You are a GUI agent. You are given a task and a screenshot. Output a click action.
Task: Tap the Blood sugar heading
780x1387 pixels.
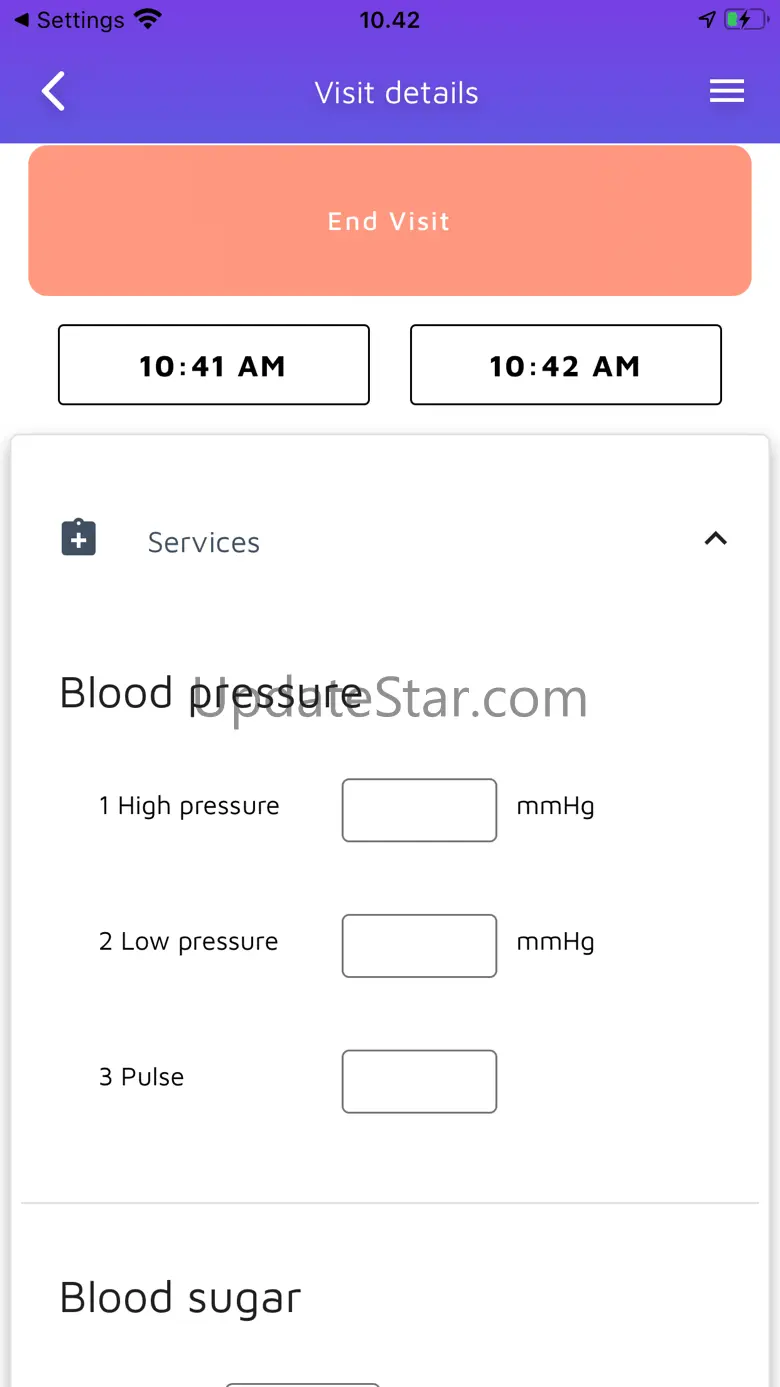180,1297
